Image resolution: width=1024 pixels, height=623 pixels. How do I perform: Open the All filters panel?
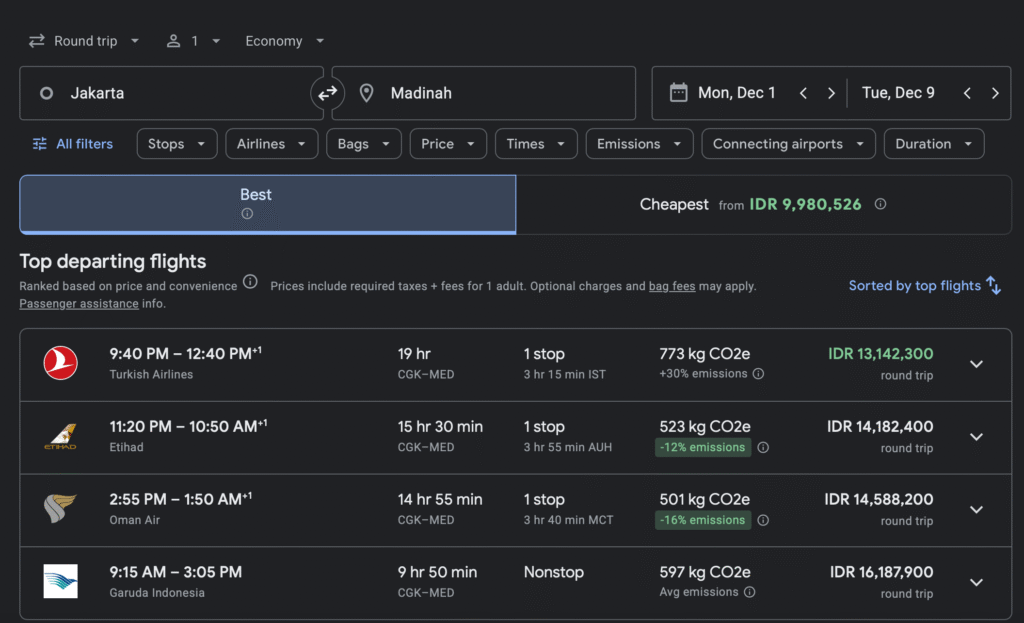tap(72, 144)
